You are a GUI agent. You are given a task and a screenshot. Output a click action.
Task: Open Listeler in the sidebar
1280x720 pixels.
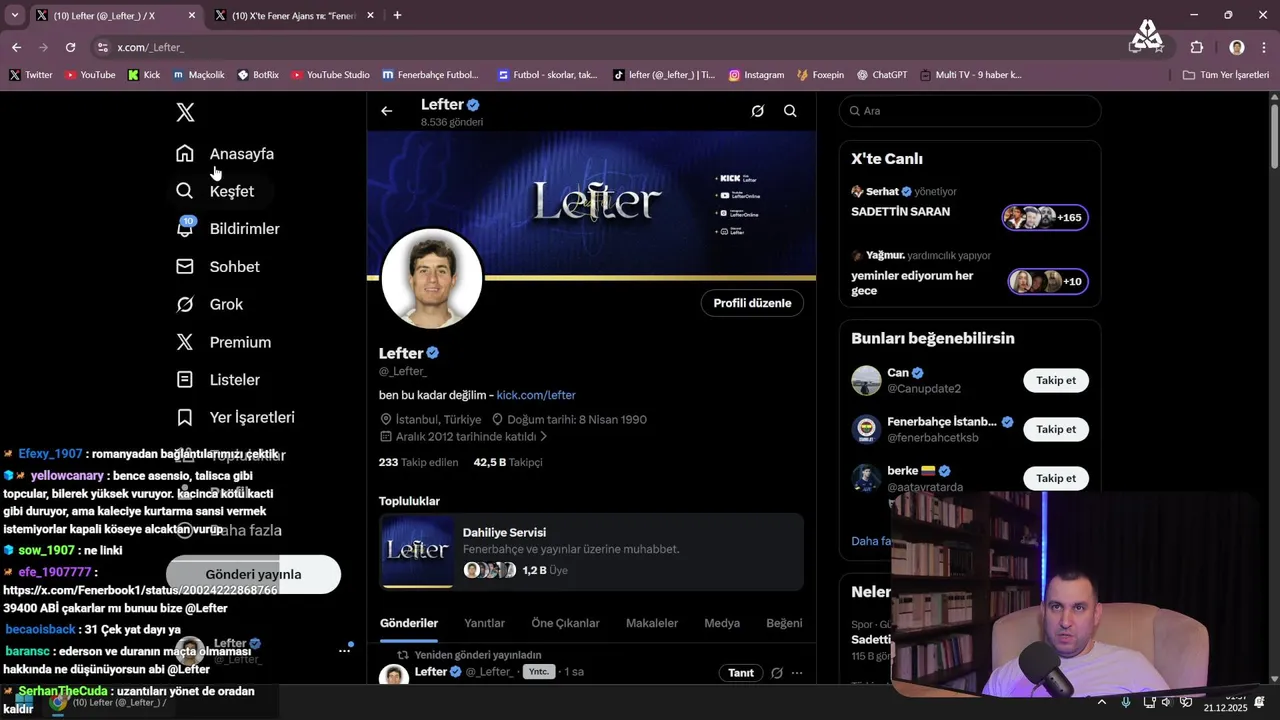(x=219, y=380)
